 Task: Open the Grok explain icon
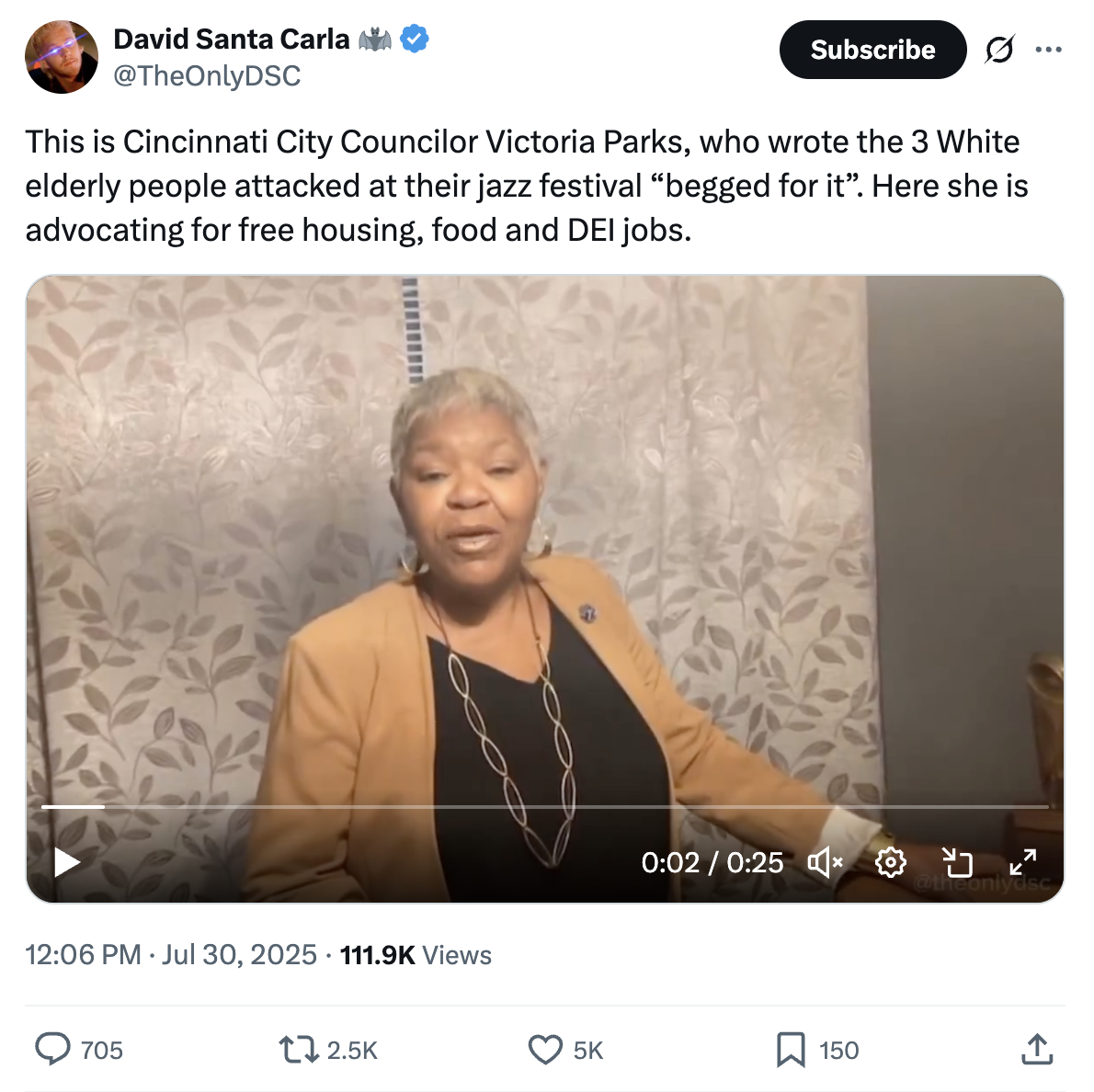click(999, 50)
